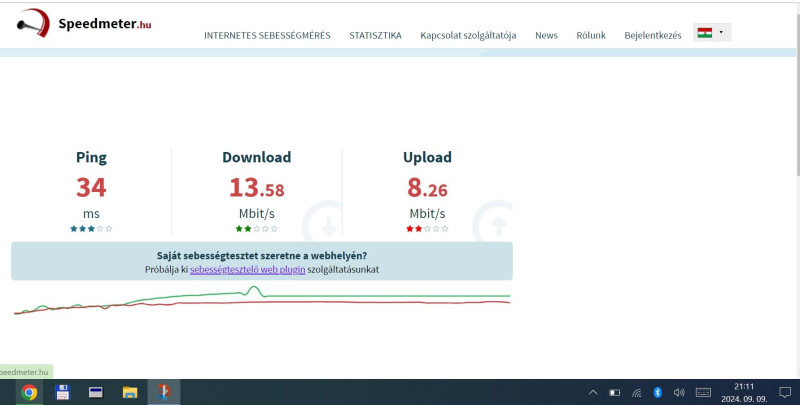Click the green Download star rating

[257, 229]
